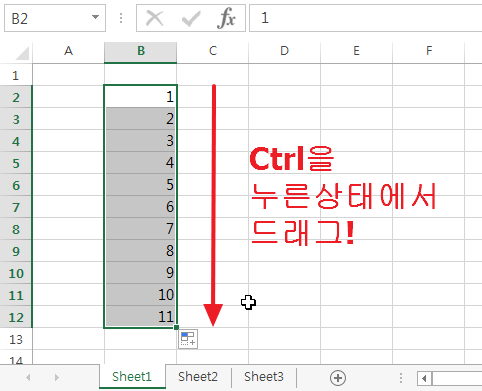The image size is (482, 391).
Task: Click previous sheet navigation arrow
Action: click(x=28, y=377)
